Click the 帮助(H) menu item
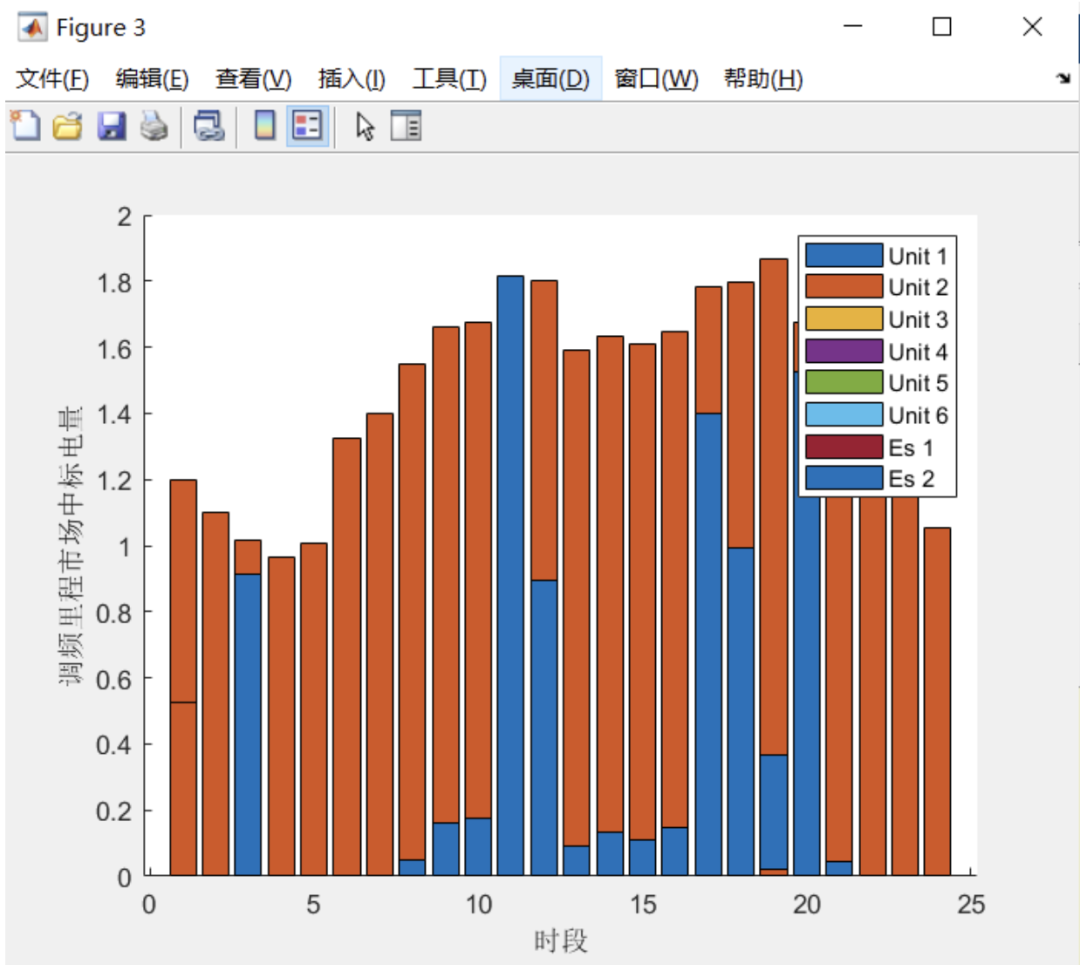1080x965 pixels. 763,79
